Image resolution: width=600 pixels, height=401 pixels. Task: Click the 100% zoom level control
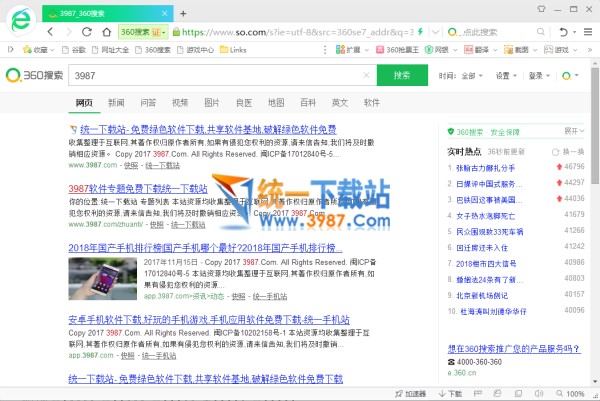571,393
